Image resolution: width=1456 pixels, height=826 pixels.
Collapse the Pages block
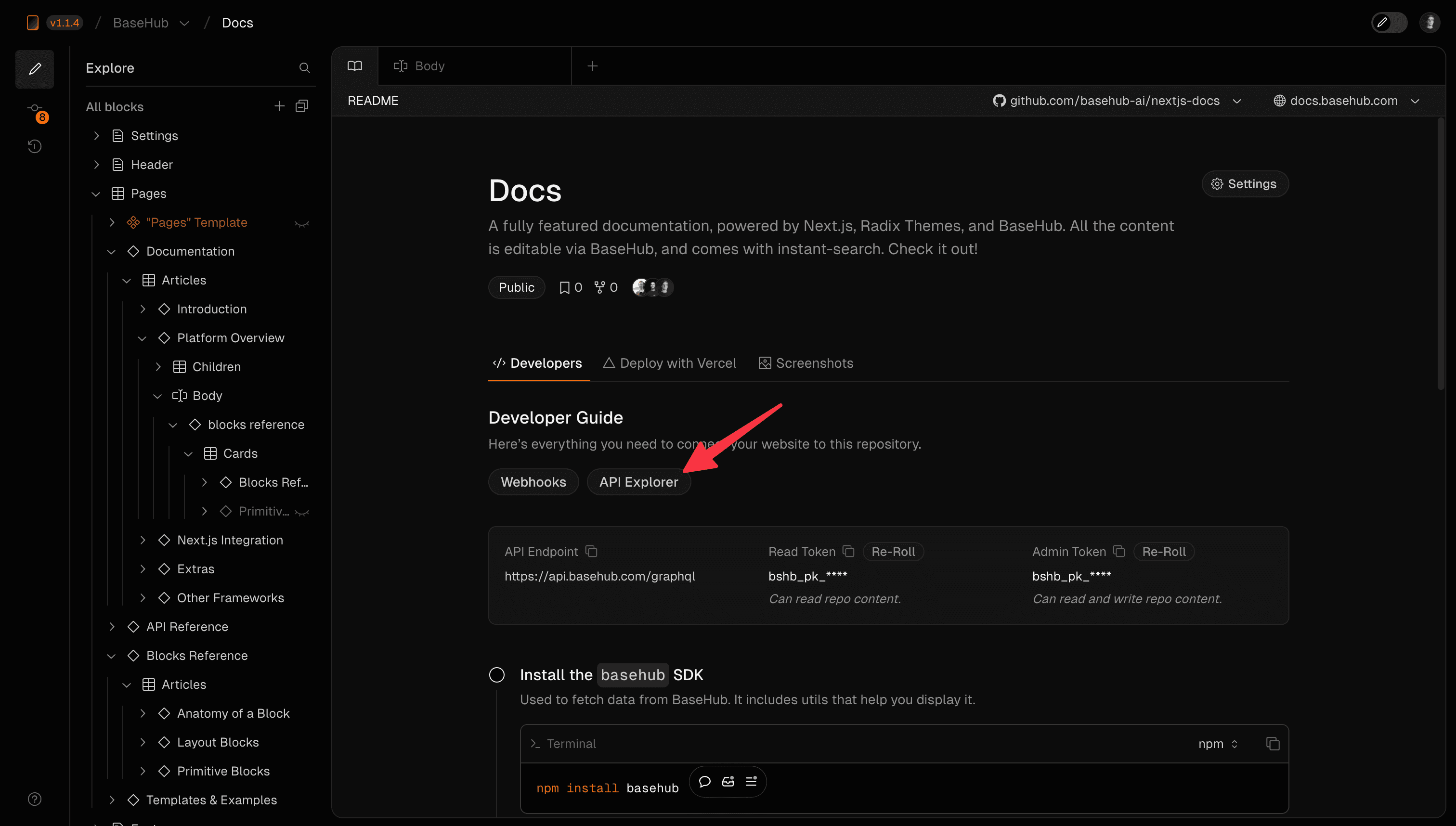(96, 194)
